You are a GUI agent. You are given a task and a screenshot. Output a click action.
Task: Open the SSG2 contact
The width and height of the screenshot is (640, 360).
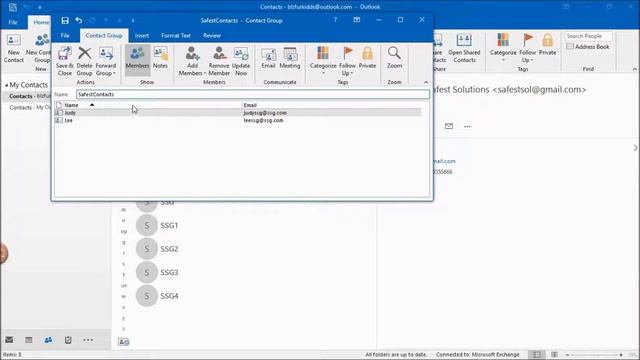[x=169, y=249]
